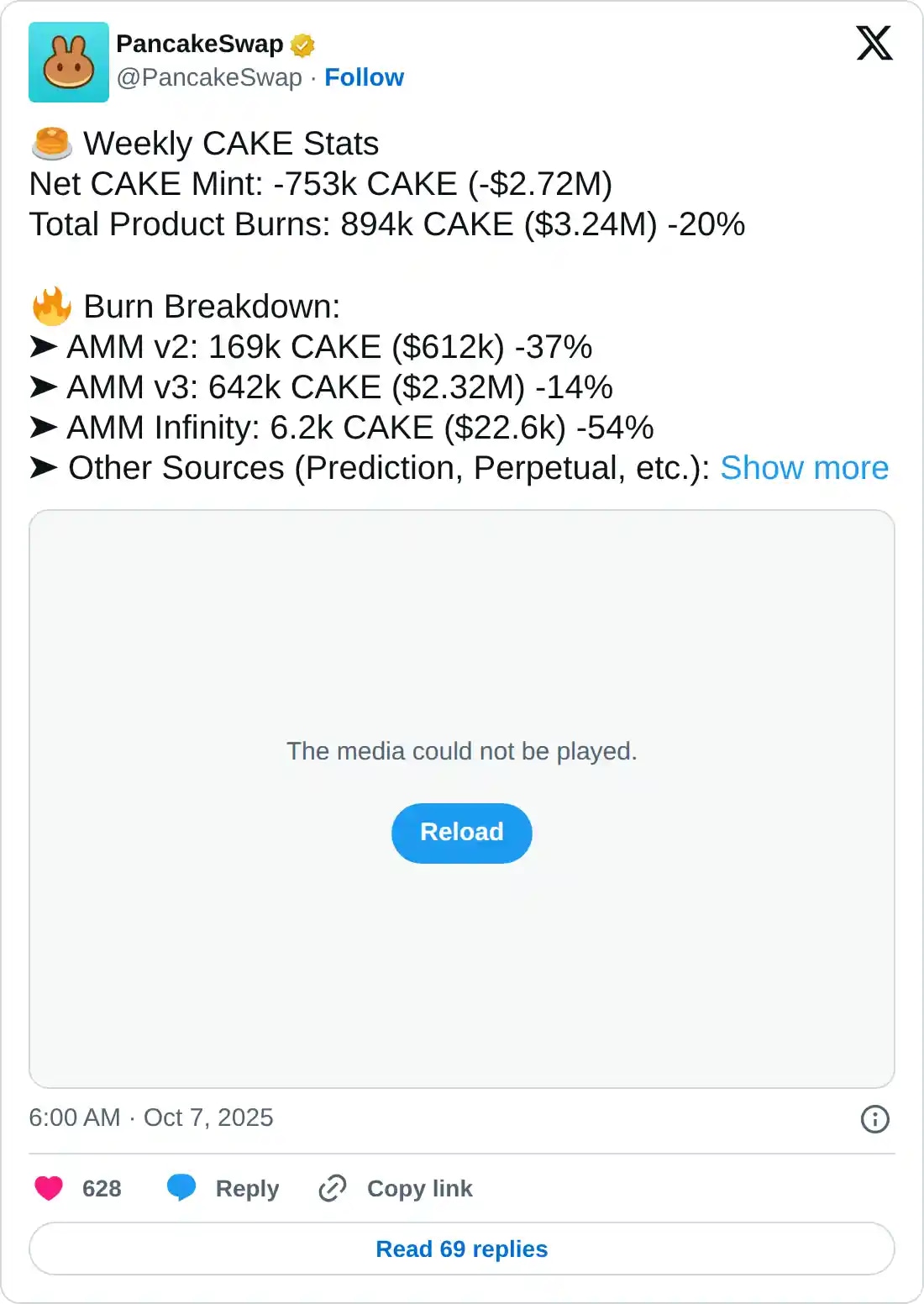Open the PancakeSwap display name profile link
The image size is (924, 1304).
coord(200,44)
